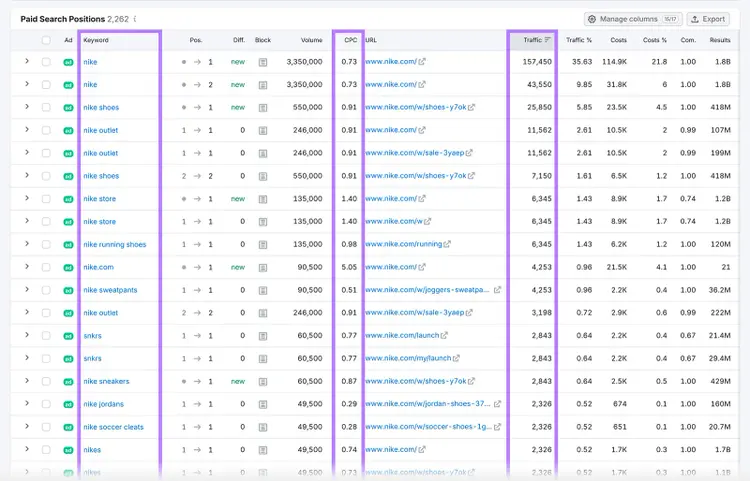Click the nike.com keyword link
Viewport: 750px width, 481px height.
[x=99, y=267]
